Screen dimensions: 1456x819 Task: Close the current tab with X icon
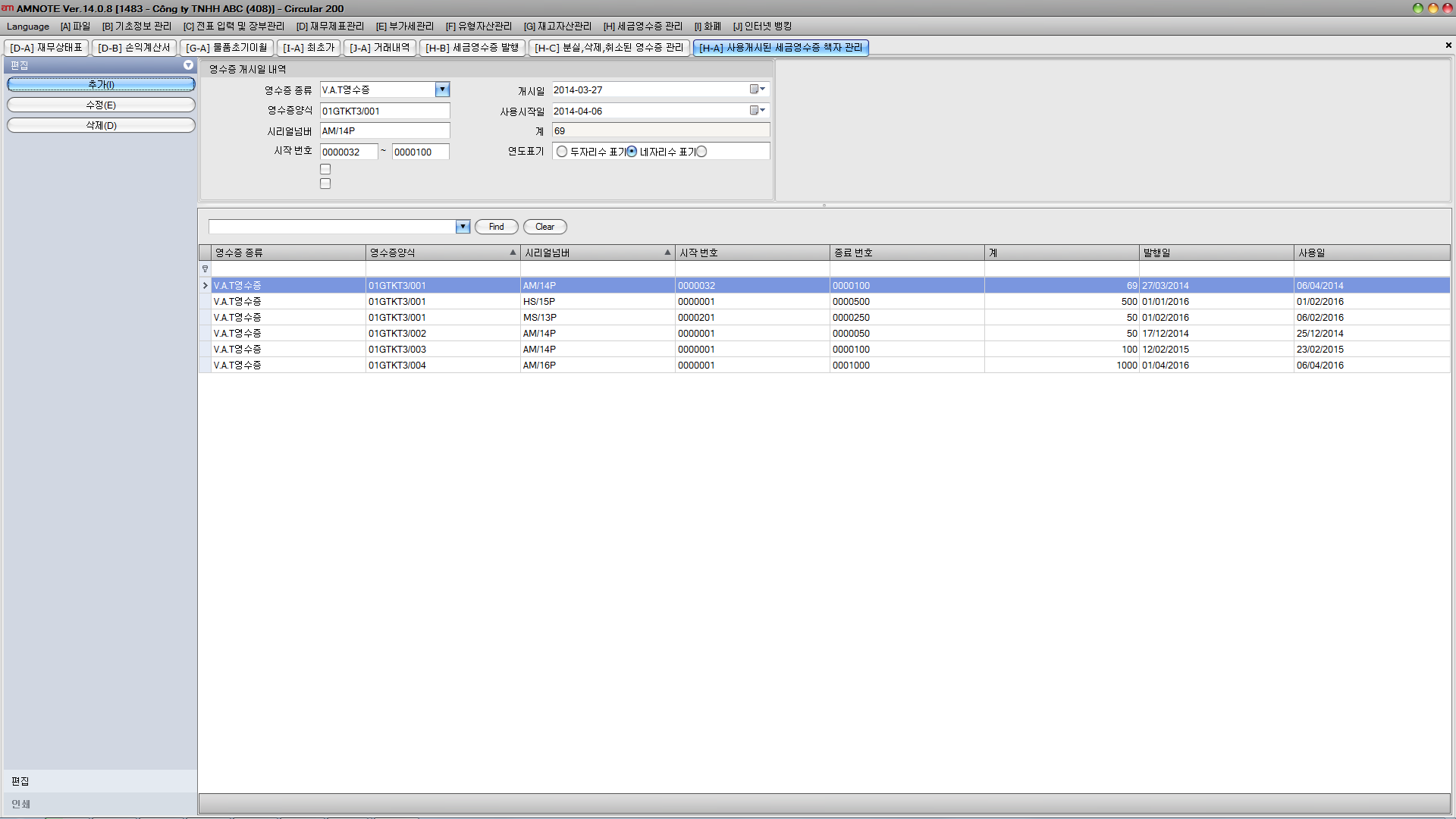tap(1448, 45)
